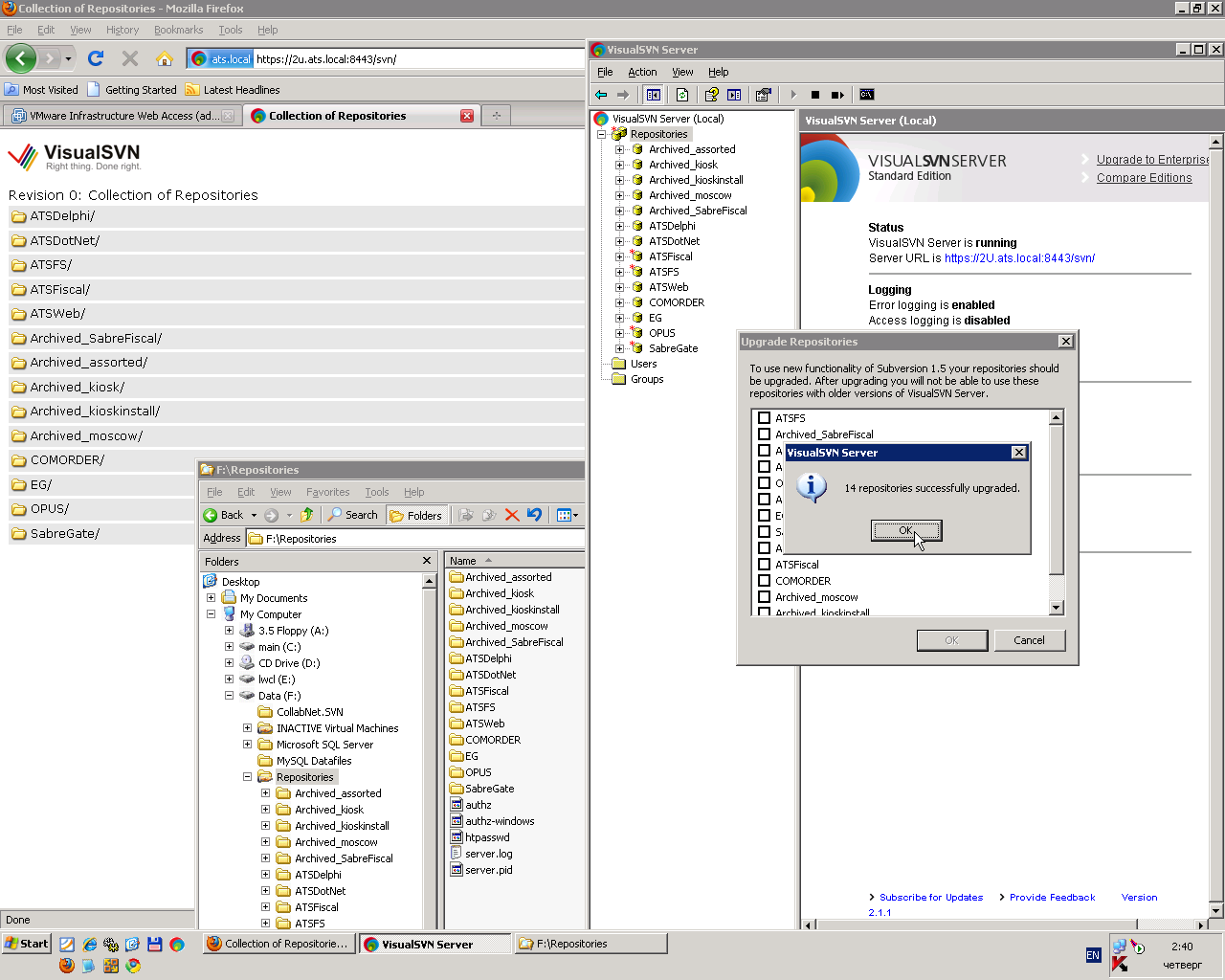Click the Search button in Explorer toolbar

(352, 515)
